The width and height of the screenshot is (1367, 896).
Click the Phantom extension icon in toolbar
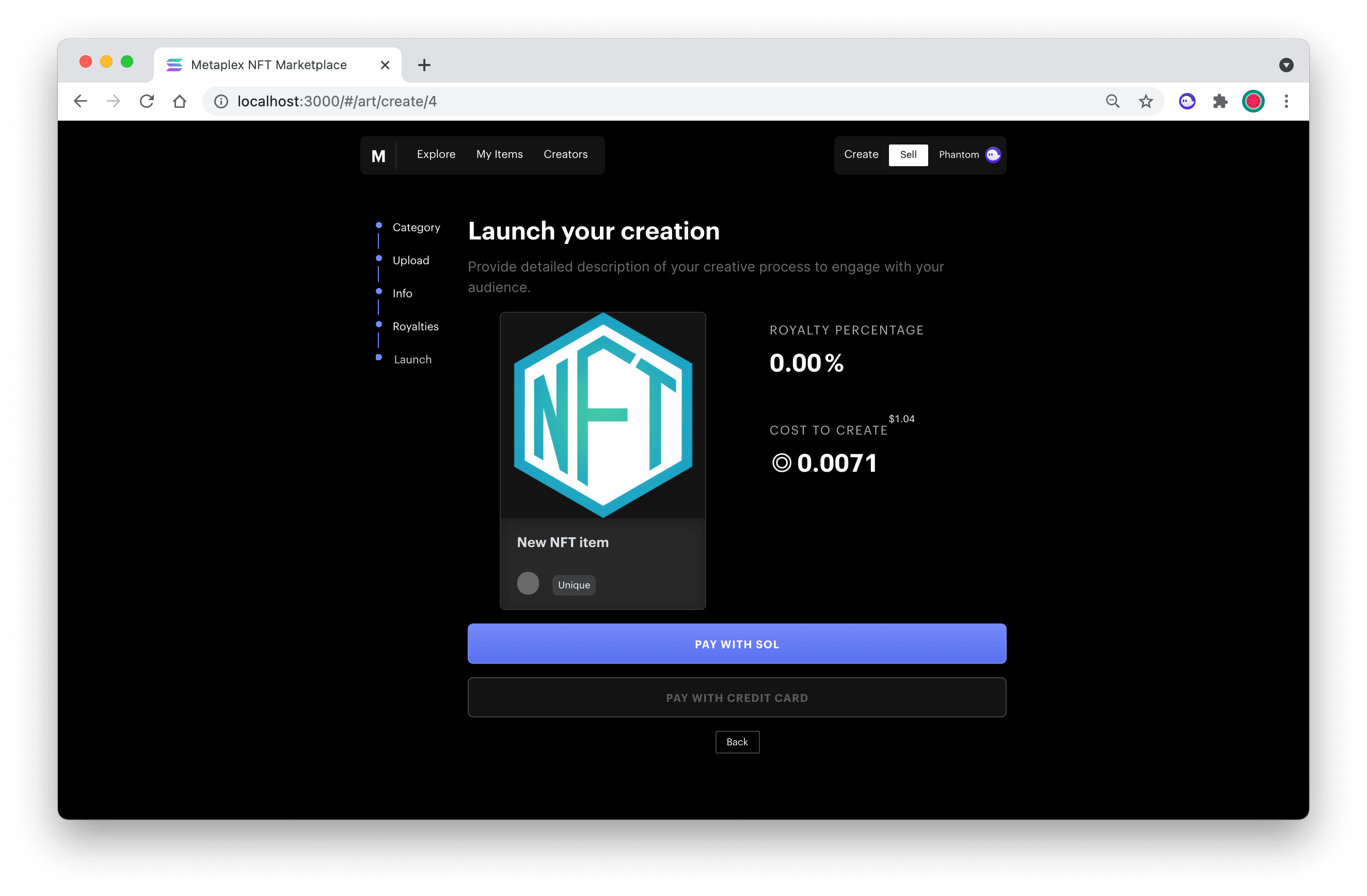[1187, 102]
